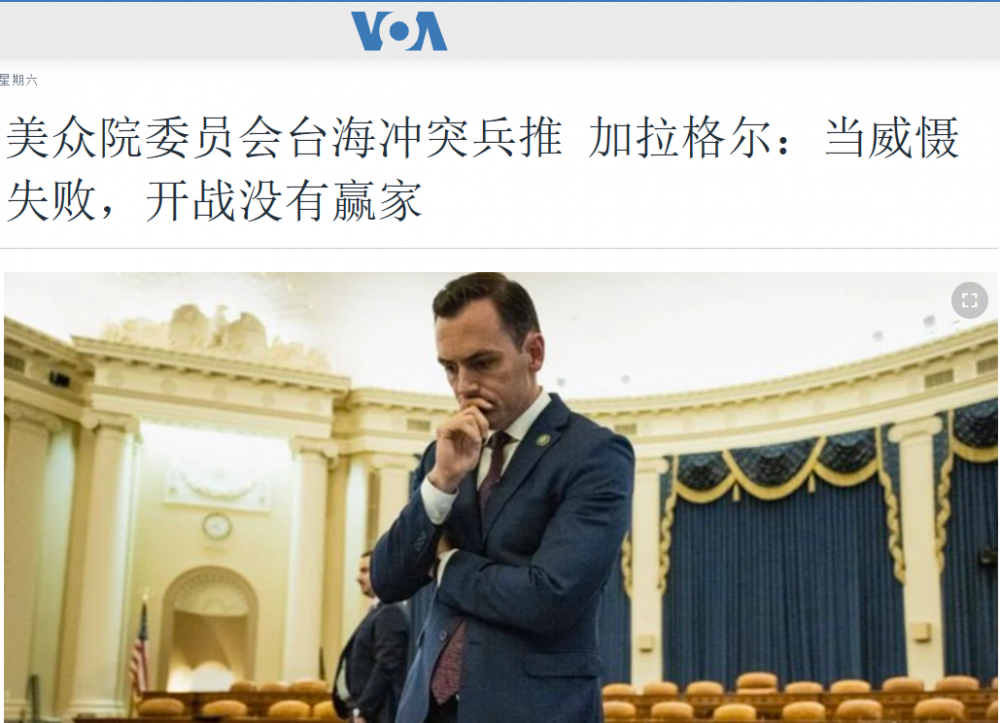
Task: Click the row of orange chairs at right
Action: (x=797, y=699)
